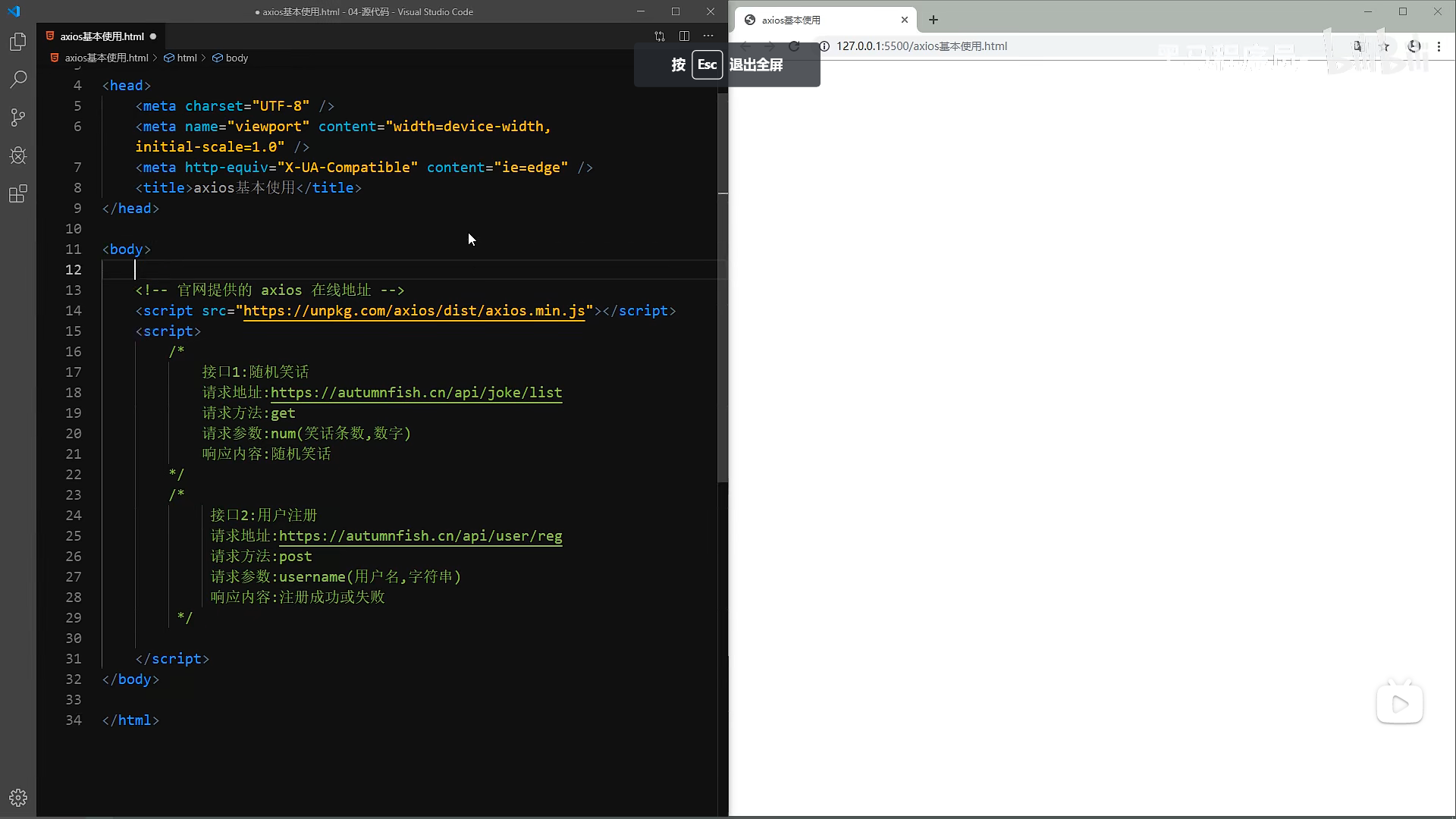Place cursor on the <body> tag line
The width and height of the screenshot is (1456, 819).
tap(127, 249)
